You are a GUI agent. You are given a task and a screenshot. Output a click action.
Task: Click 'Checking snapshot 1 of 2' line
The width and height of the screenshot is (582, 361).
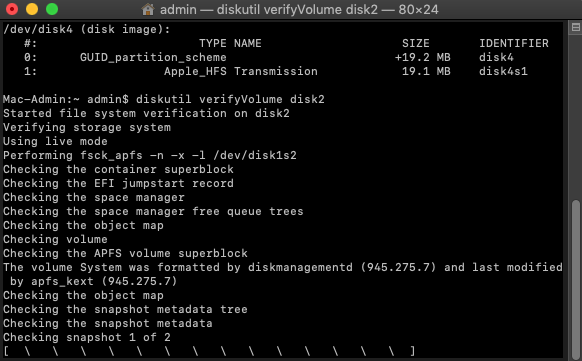point(87,337)
